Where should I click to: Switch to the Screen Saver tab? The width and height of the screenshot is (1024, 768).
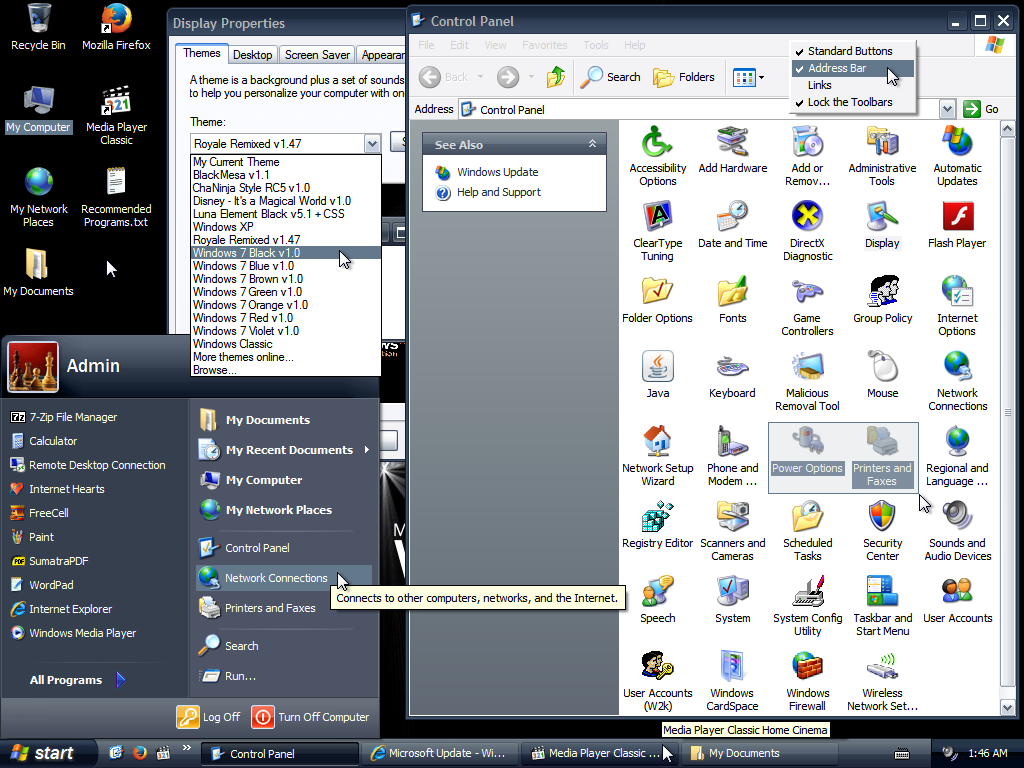[x=317, y=55]
